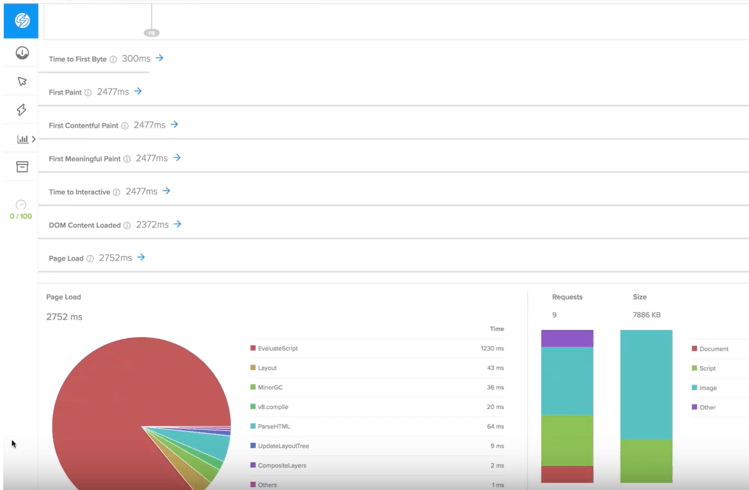Click info icon beside DOM Content Loaded

[x=127, y=225]
